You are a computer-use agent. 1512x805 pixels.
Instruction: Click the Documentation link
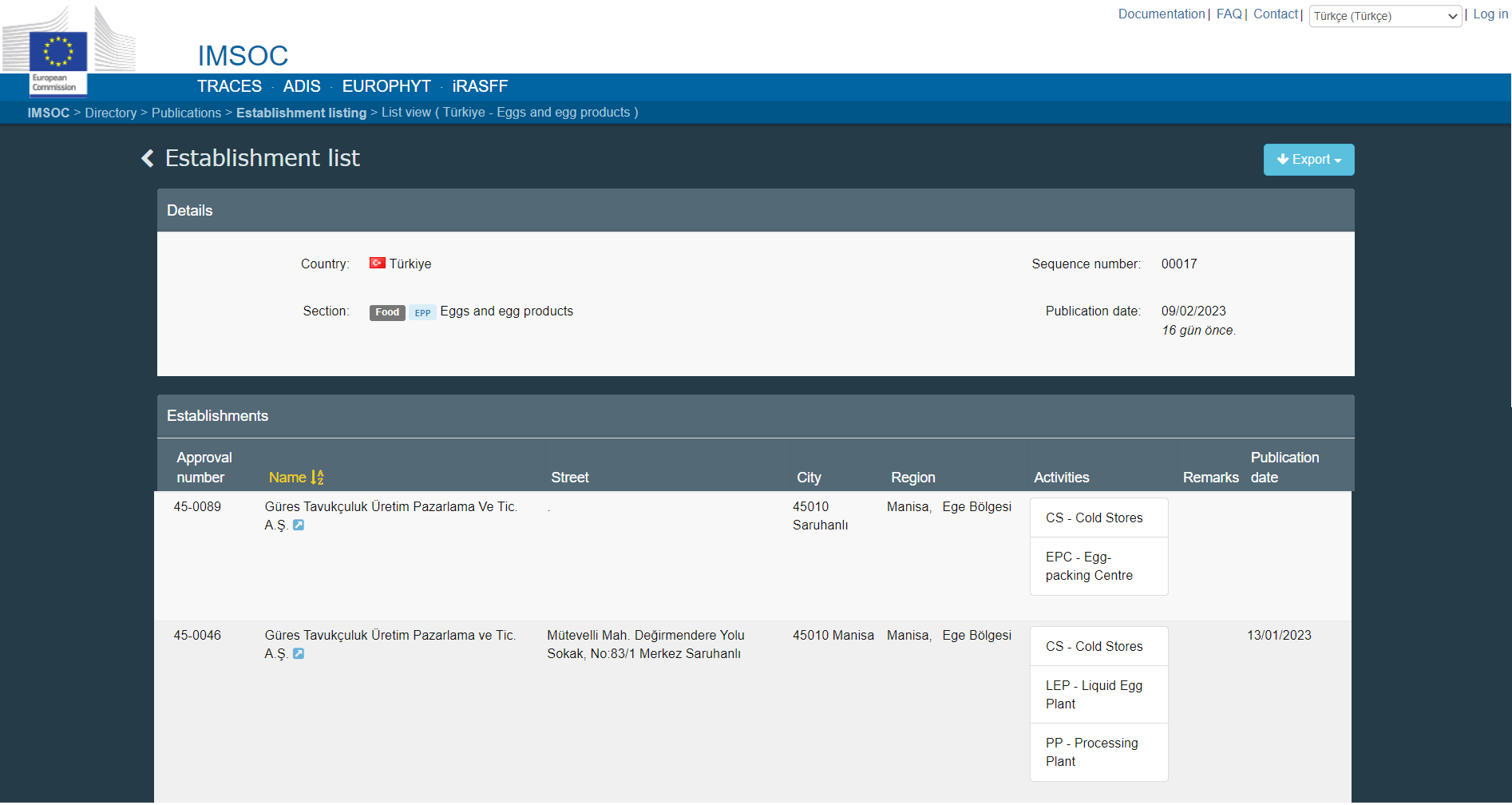pos(1161,14)
